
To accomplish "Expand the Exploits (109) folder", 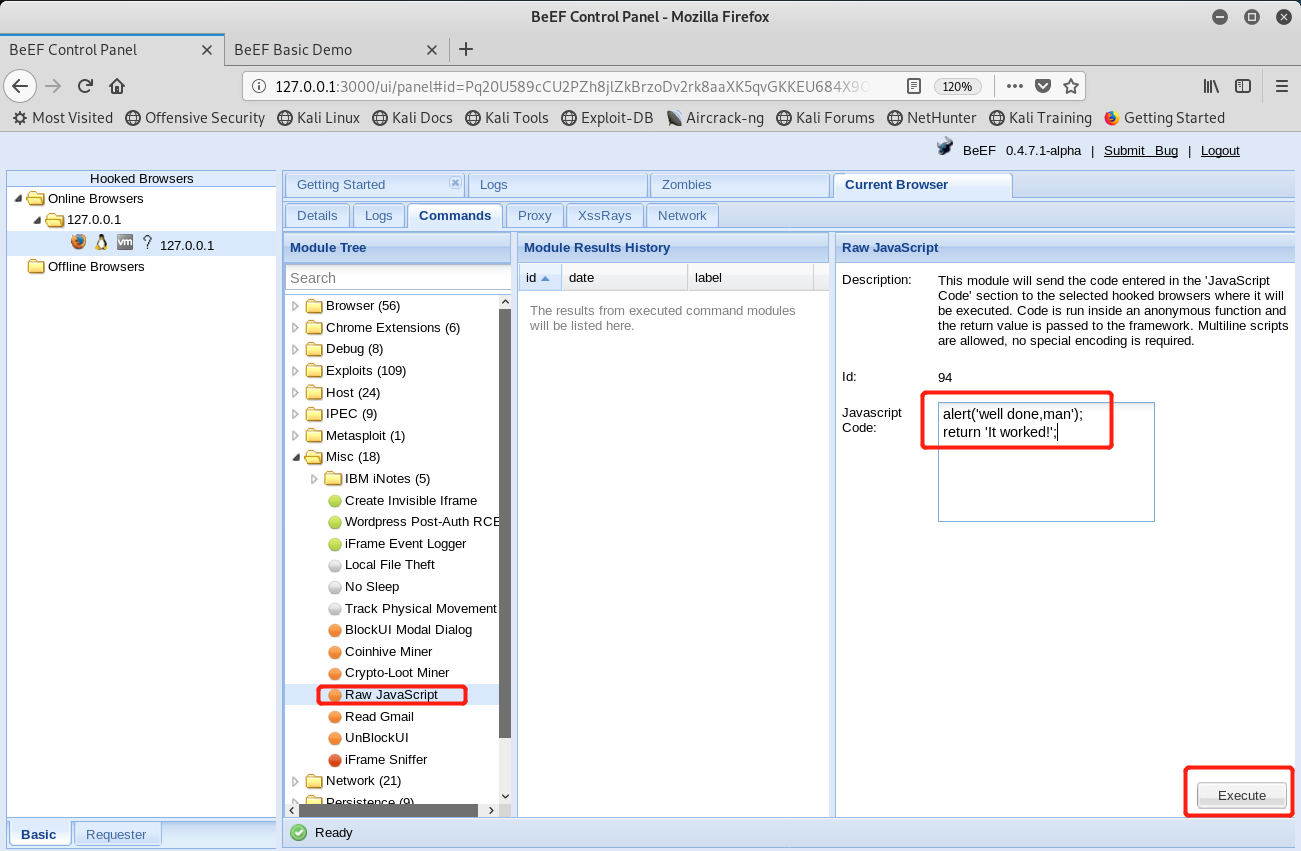I will (295, 371).
